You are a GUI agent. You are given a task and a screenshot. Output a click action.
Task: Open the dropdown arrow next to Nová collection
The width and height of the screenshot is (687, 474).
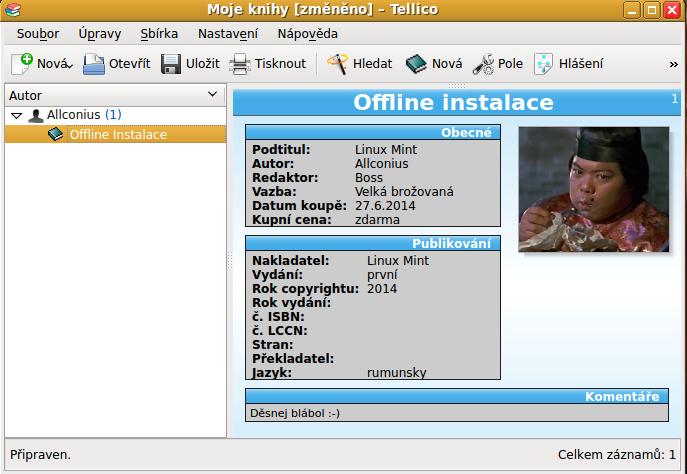[69, 67]
